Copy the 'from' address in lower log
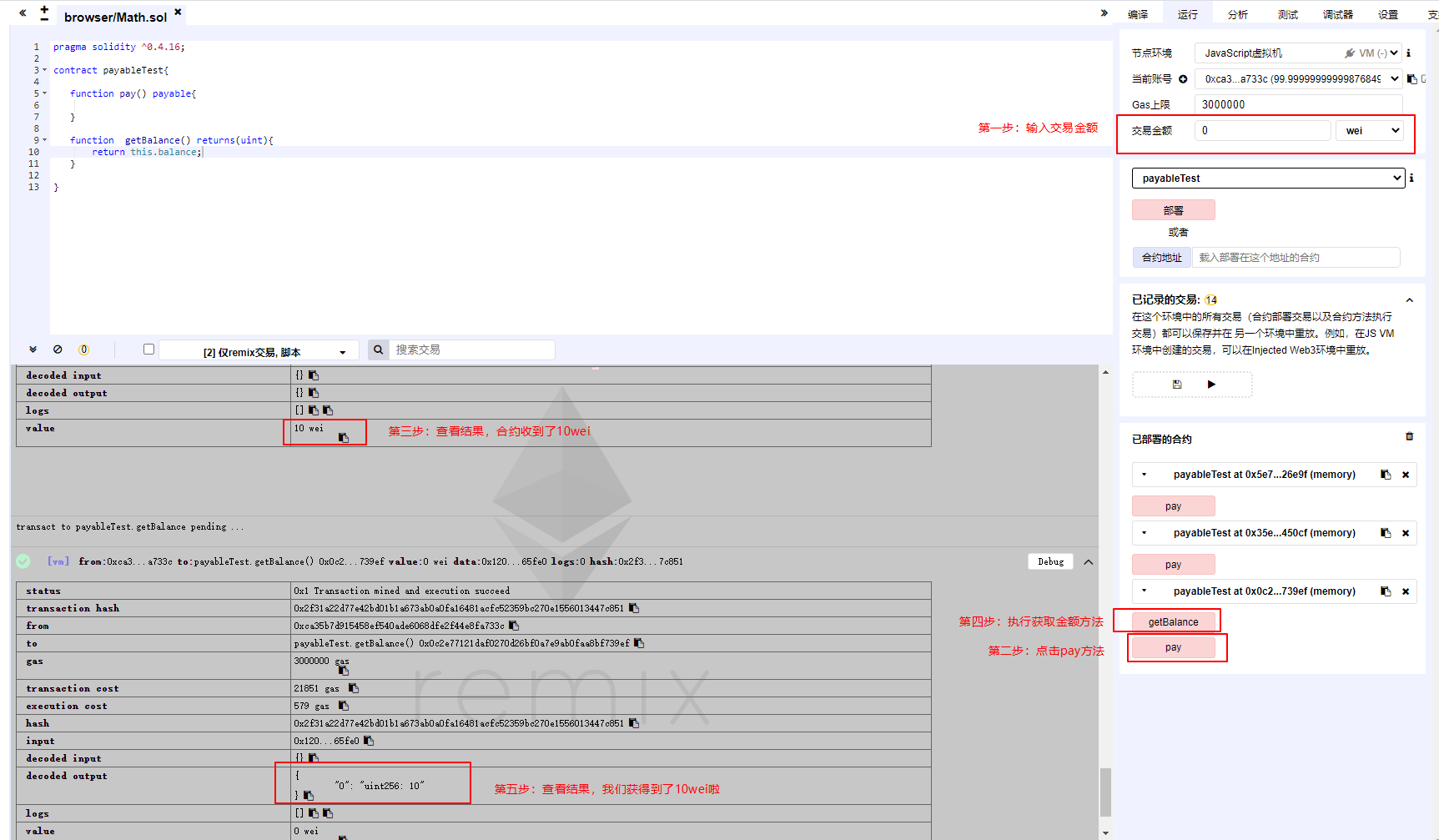Screen dimensions: 1439x840 pos(514,626)
